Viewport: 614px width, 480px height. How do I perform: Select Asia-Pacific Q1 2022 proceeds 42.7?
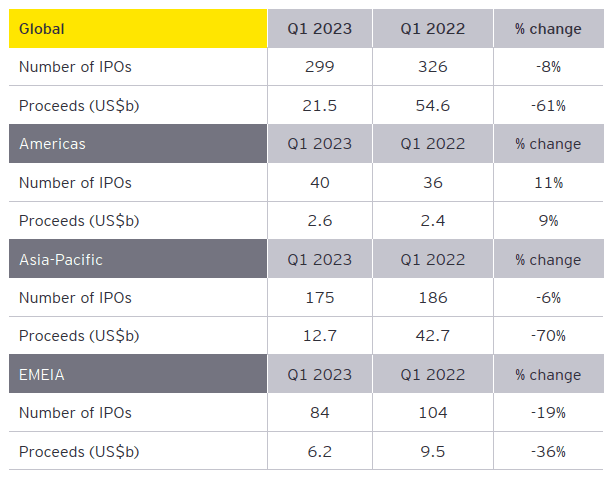tap(433, 336)
